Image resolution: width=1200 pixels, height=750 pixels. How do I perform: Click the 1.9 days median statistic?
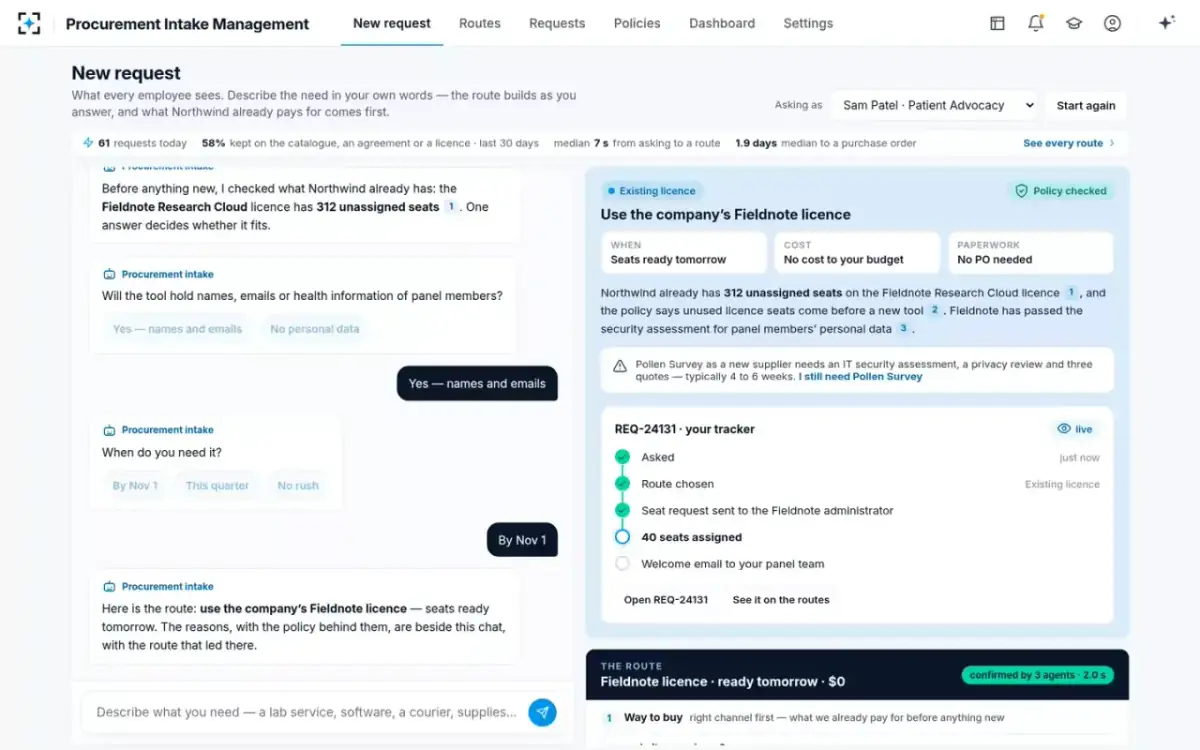click(x=826, y=143)
